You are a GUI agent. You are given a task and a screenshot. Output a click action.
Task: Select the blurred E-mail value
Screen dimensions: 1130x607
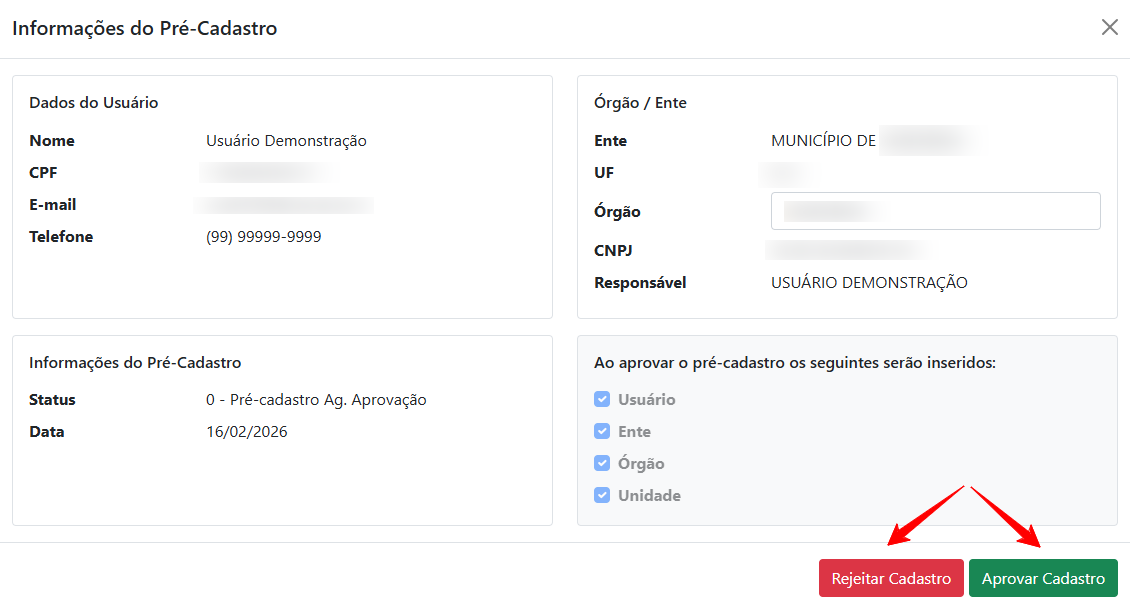[284, 205]
